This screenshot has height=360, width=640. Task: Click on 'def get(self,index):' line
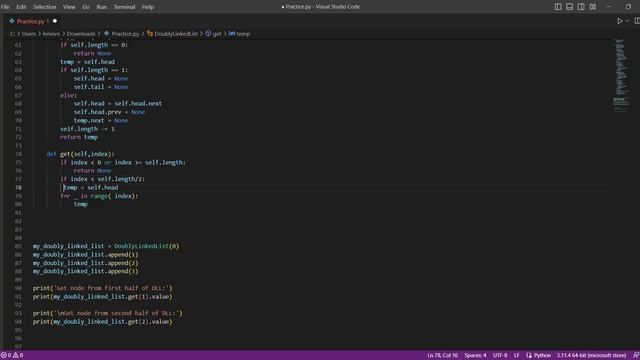pos(80,154)
